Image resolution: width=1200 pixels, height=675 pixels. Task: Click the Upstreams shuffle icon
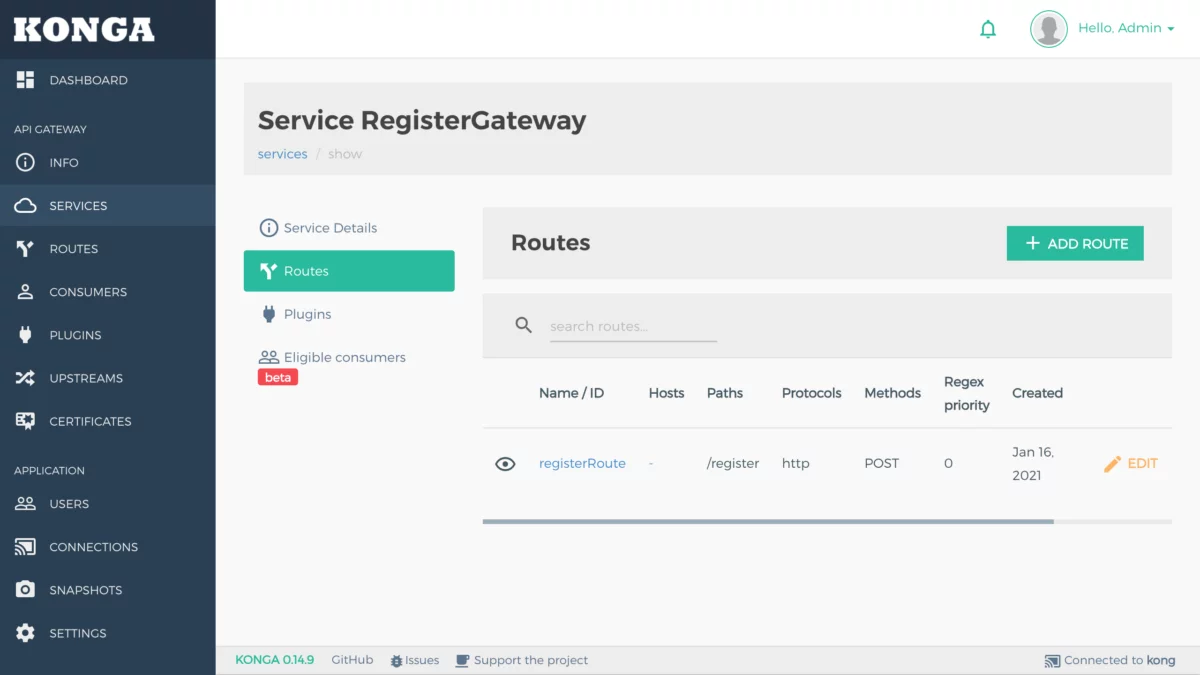[26, 378]
